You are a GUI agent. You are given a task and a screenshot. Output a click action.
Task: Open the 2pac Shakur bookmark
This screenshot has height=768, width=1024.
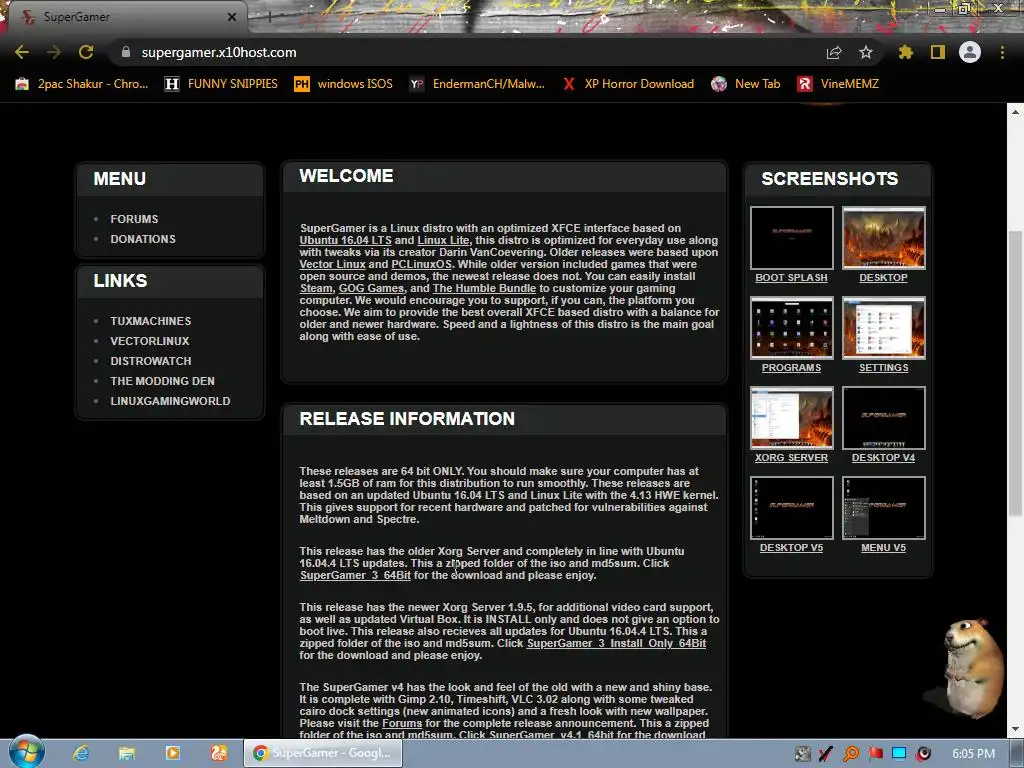82,84
